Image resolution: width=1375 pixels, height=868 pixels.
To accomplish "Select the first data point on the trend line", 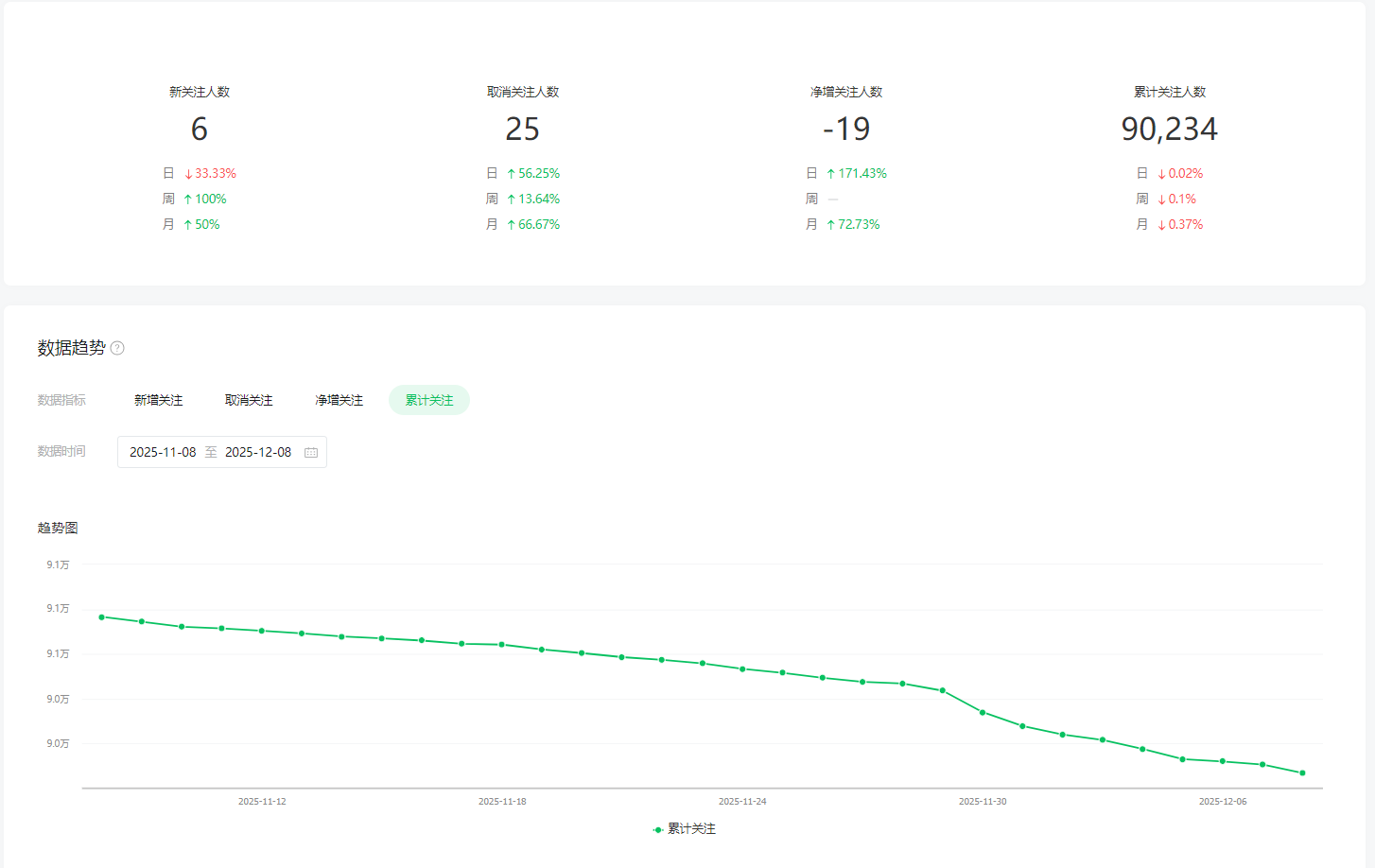I will (102, 616).
